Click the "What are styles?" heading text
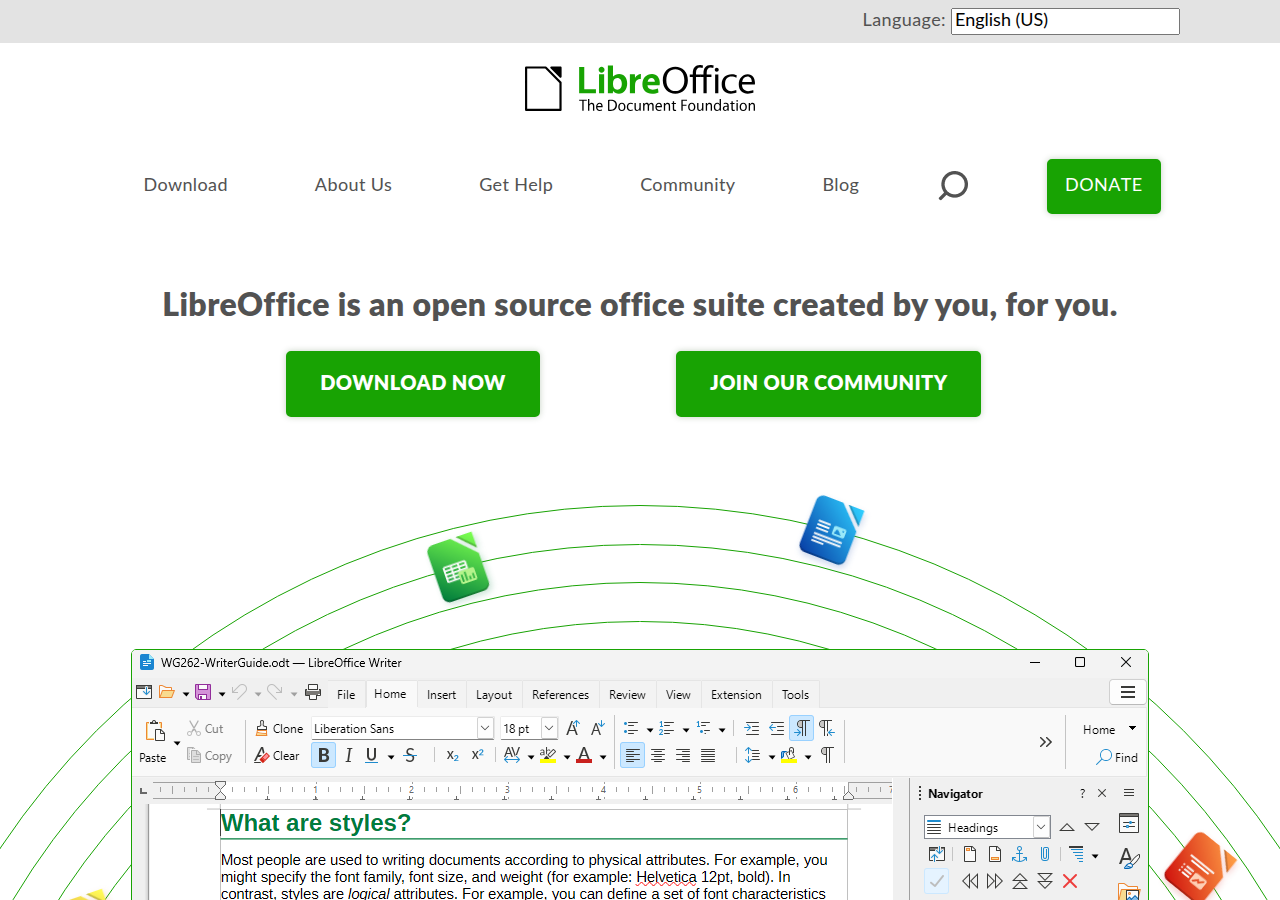Viewport: 1280px width, 900px height. [x=316, y=823]
